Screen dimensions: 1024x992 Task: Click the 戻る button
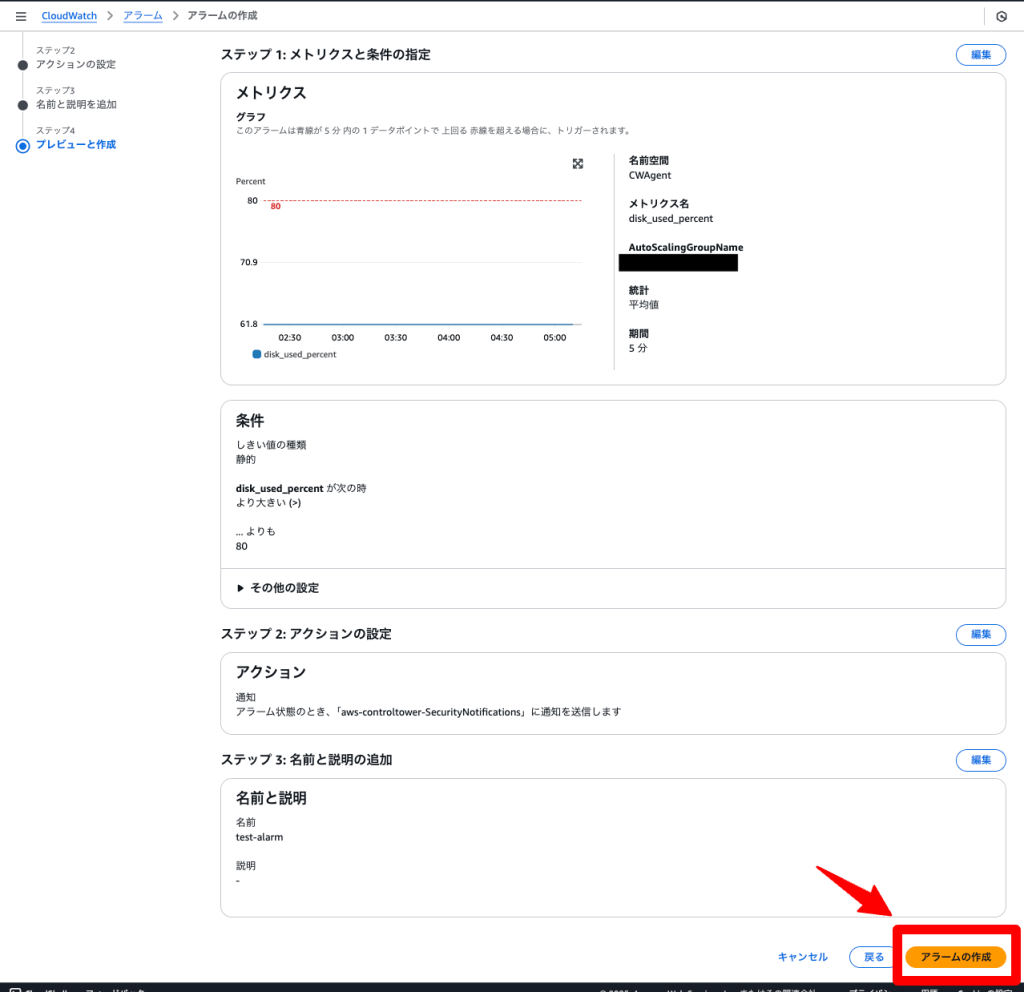[x=874, y=957]
